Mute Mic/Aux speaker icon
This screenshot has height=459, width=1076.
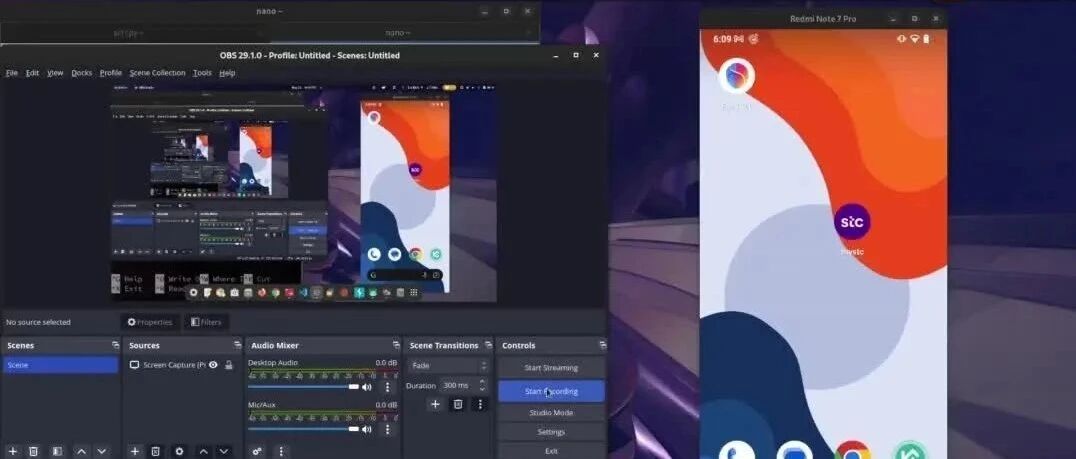pos(367,429)
